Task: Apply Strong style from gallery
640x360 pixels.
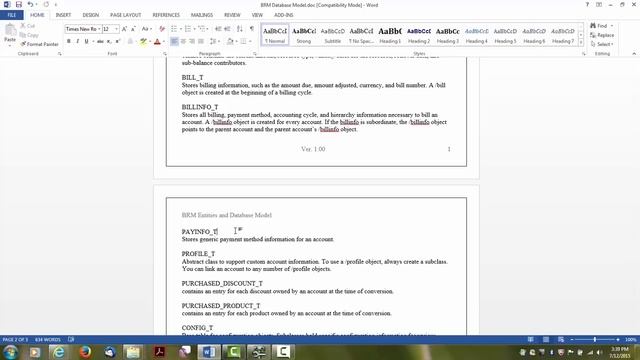Action: [x=304, y=35]
